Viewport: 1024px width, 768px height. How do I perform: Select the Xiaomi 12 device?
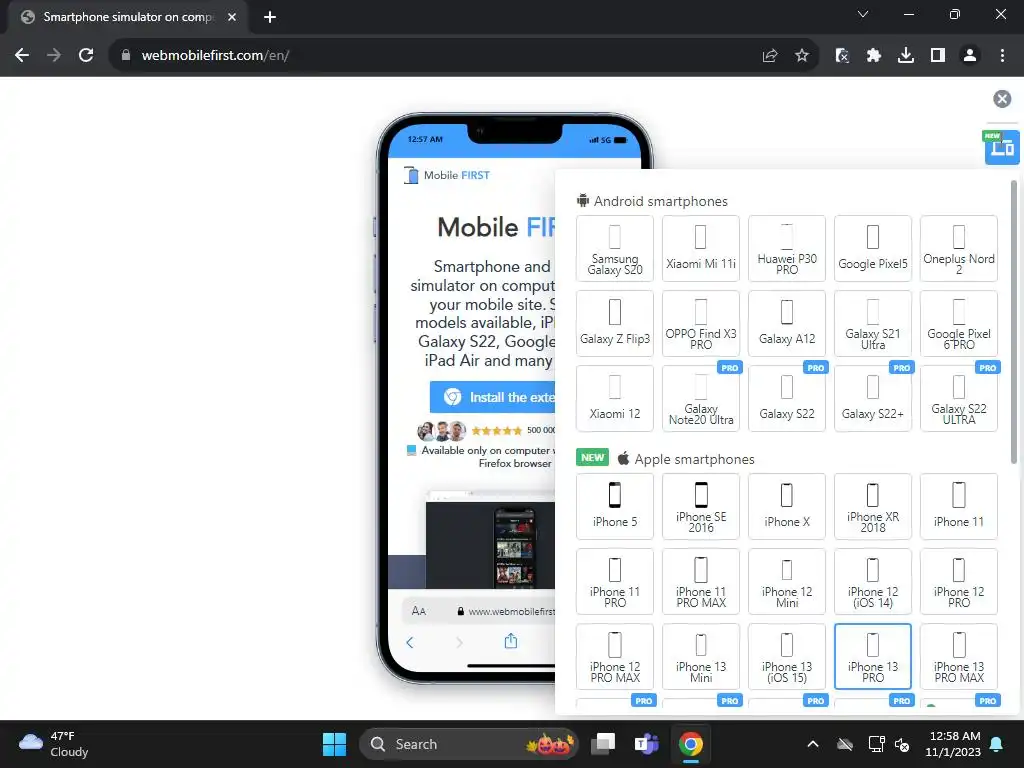(x=615, y=398)
